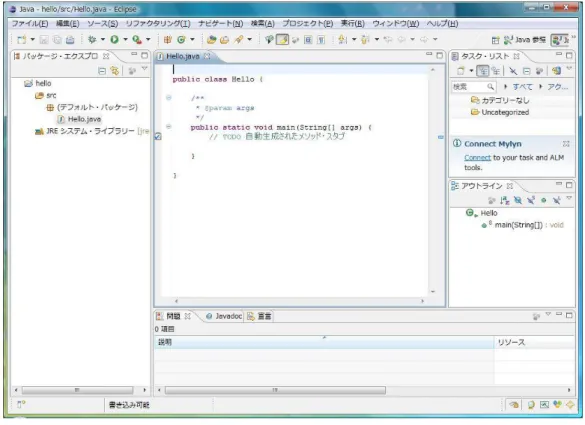Select the (デフォルト・パッケージ) node
Screen dimensions: 585x425
point(92,107)
